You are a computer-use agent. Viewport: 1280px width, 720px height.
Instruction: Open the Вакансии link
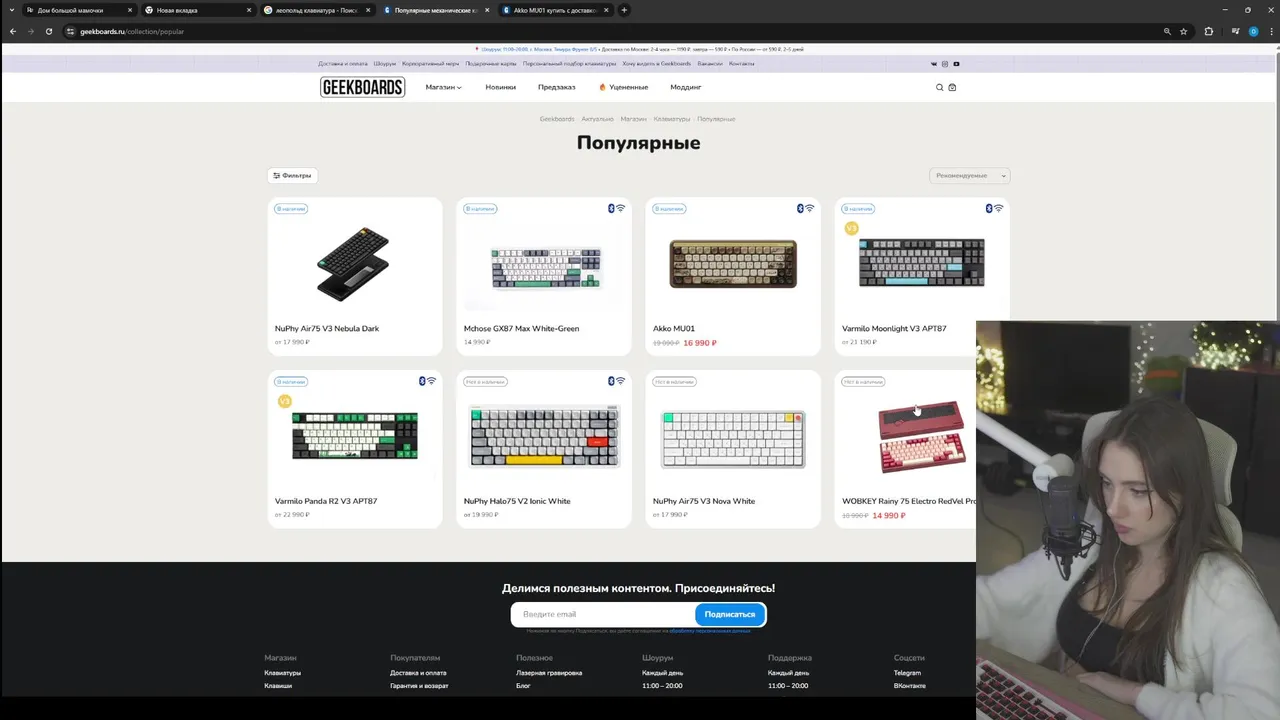[710, 64]
